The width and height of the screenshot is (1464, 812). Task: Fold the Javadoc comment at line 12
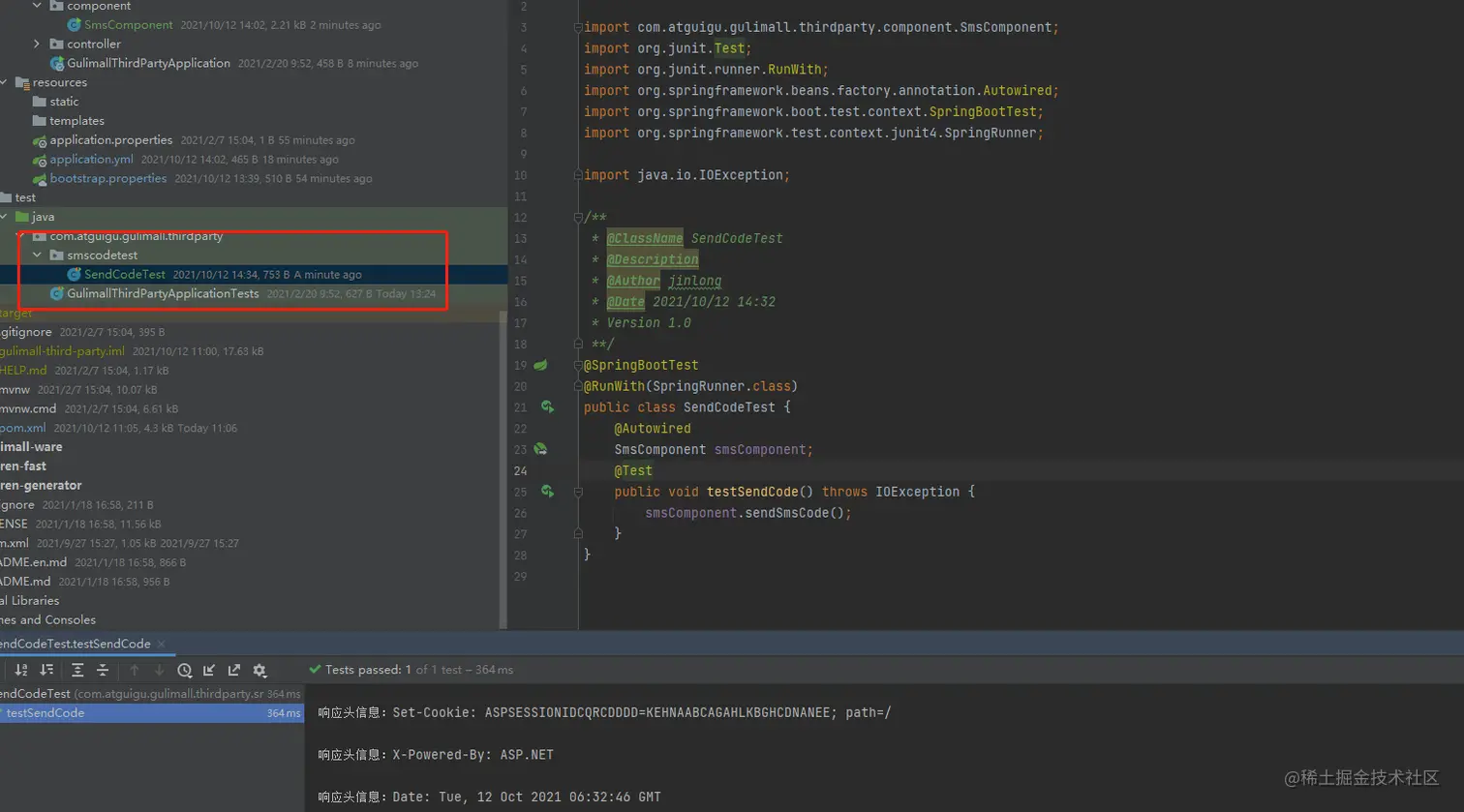pyautogui.click(x=578, y=218)
